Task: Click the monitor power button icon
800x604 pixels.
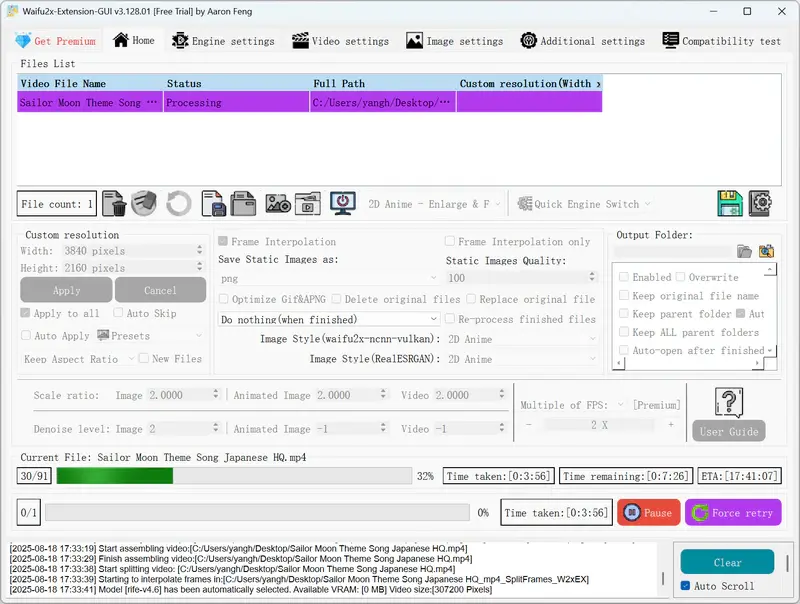Action: (x=343, y=204)
